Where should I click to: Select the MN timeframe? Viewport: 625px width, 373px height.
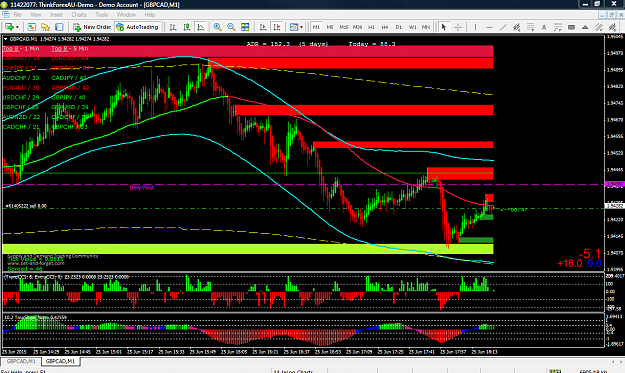pyautogui.click(x=426, y=27)
